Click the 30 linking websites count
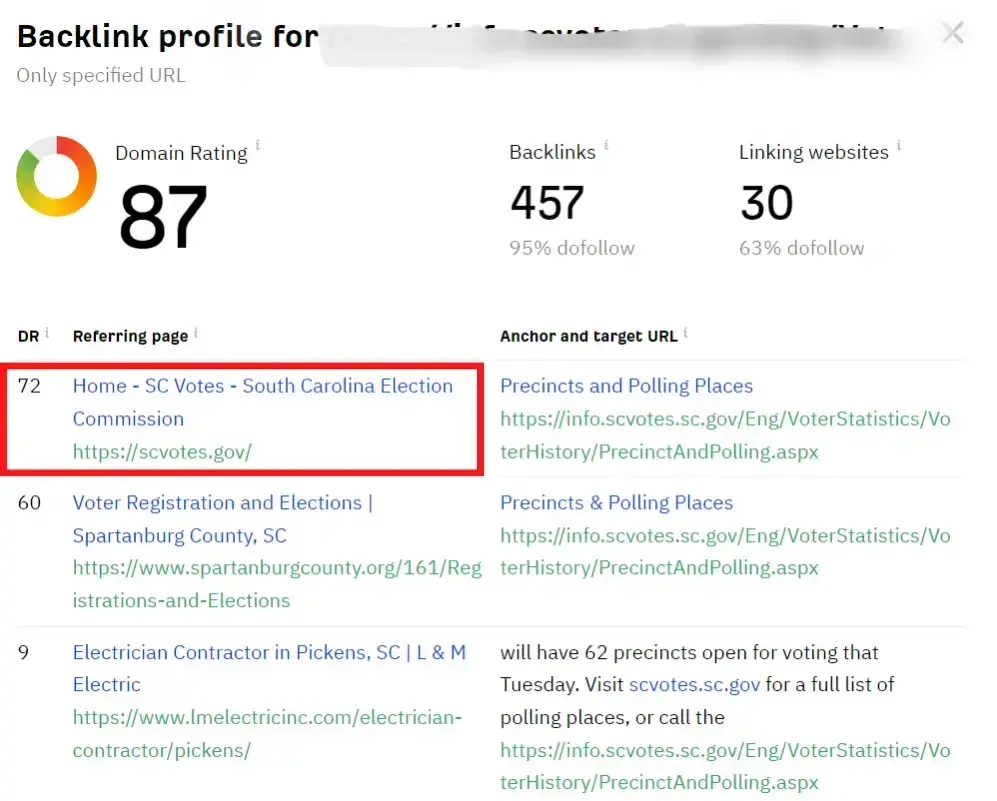Viewport: 997px width, 801px height. 766,203
